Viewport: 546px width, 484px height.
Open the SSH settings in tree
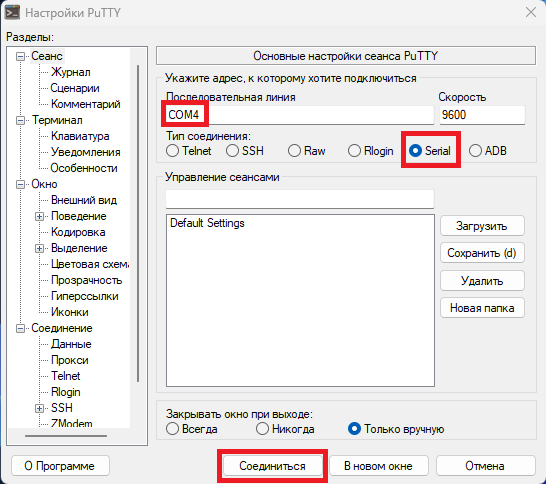pyautogui.click(x=62, y=408)
